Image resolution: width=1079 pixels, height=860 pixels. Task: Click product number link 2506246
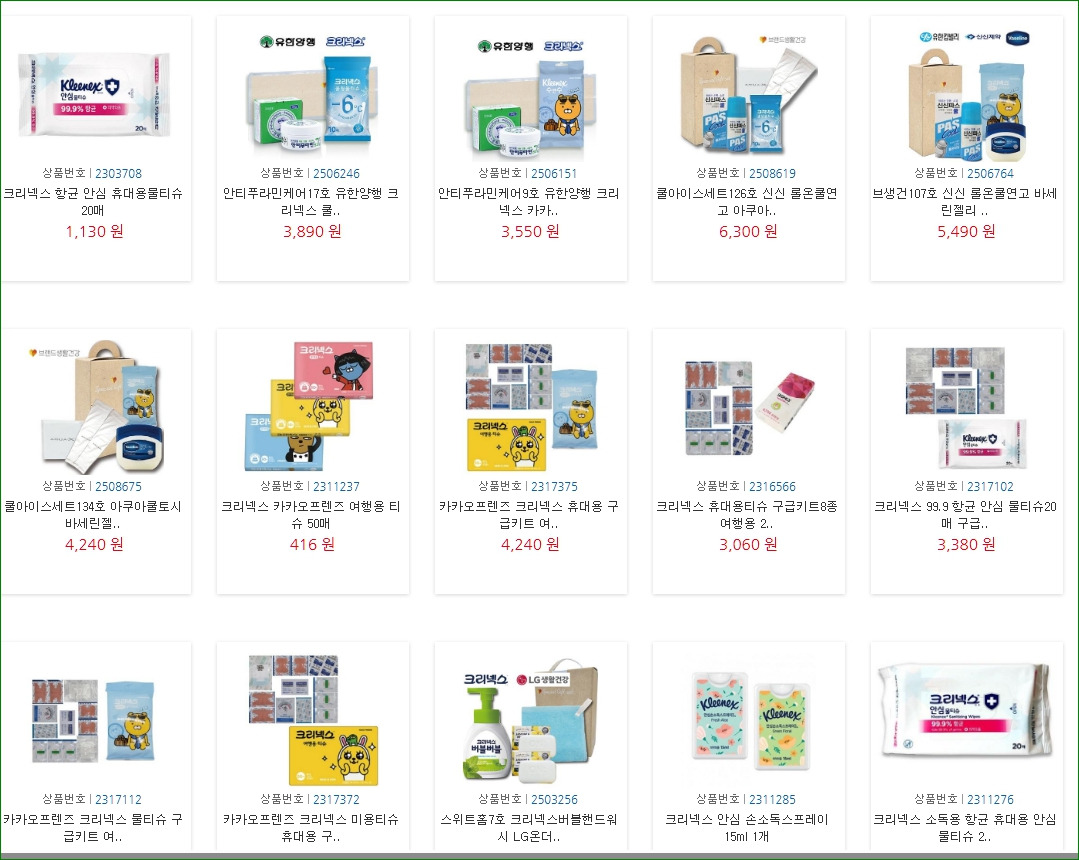point(336,173)
